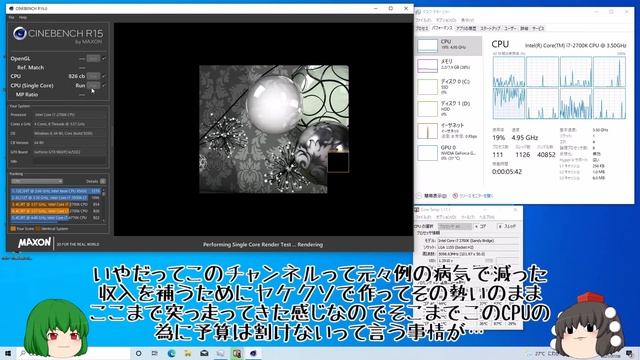Click the first CPU core graph
Viewport: 640px width, 360px height.
tap(509, 71)
